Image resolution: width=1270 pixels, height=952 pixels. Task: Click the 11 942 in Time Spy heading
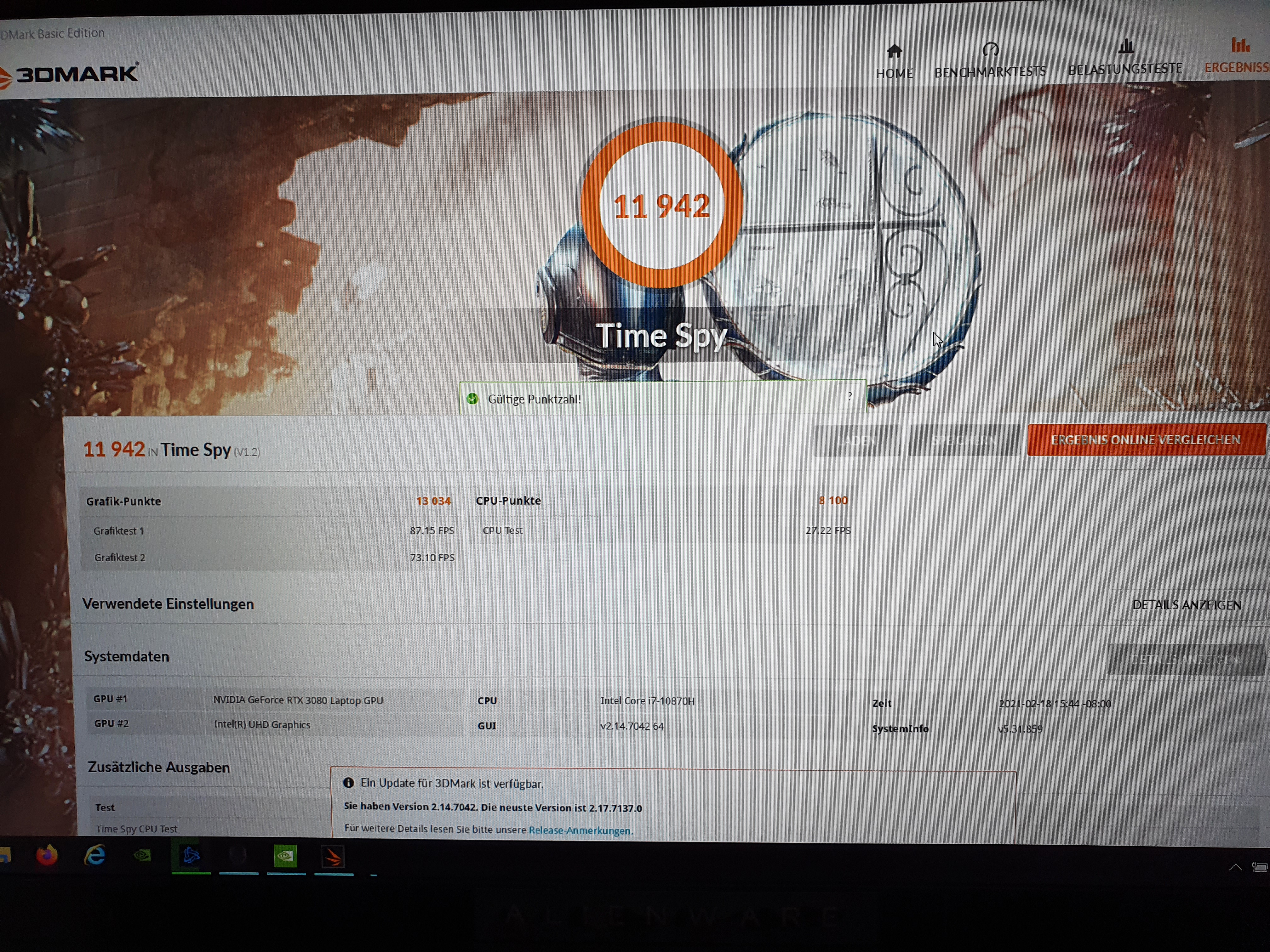coord(172,449)
